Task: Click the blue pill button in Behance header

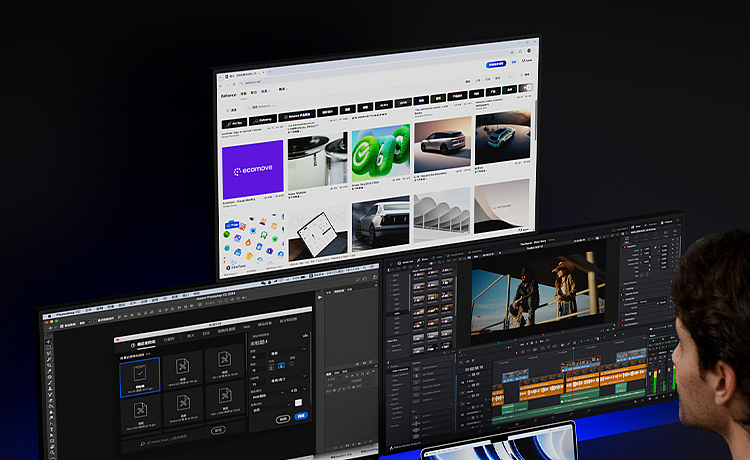Action: [496, 64]
